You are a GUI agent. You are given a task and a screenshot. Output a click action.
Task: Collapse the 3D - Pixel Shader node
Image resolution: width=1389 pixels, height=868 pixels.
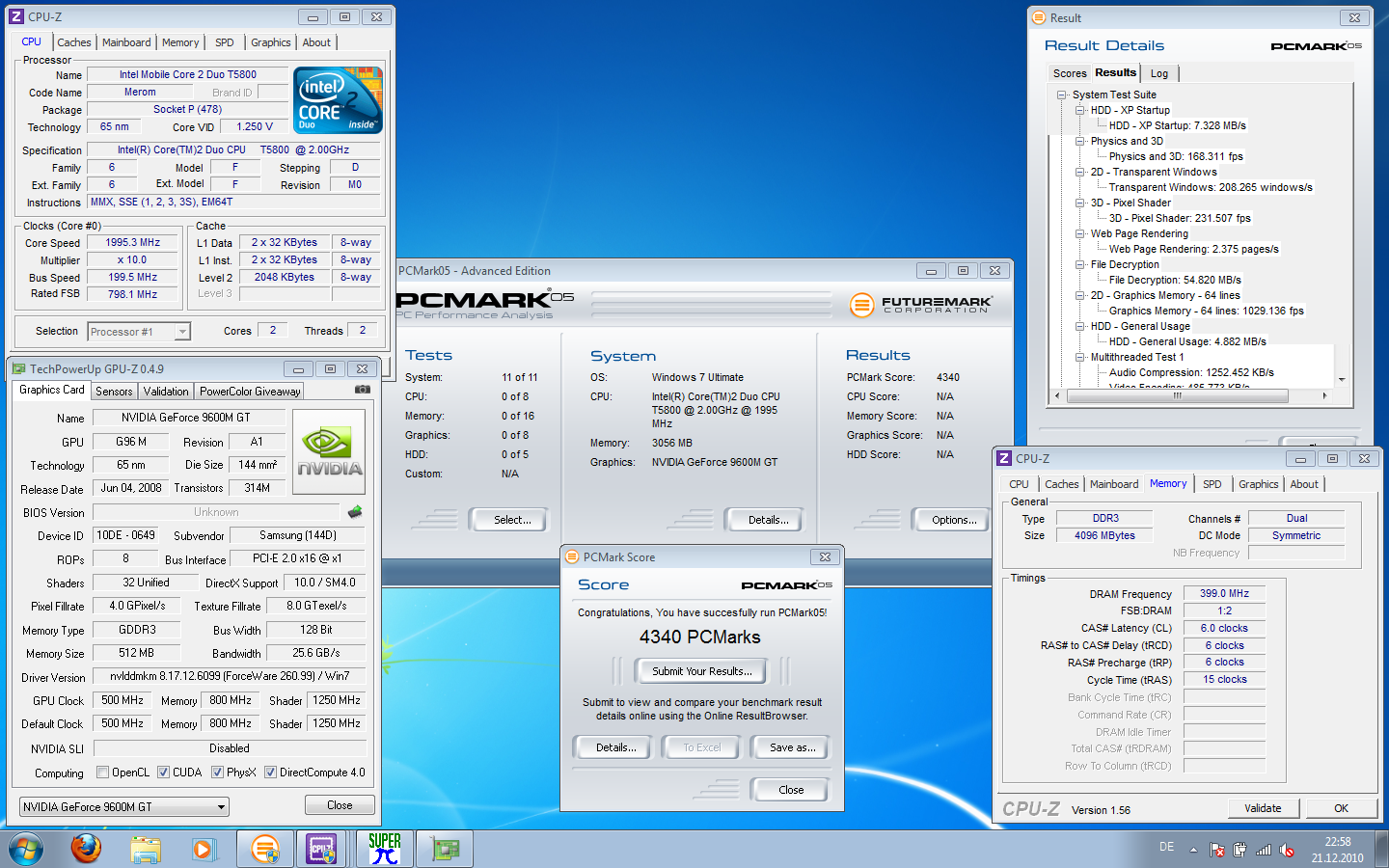coord(1080,203)
